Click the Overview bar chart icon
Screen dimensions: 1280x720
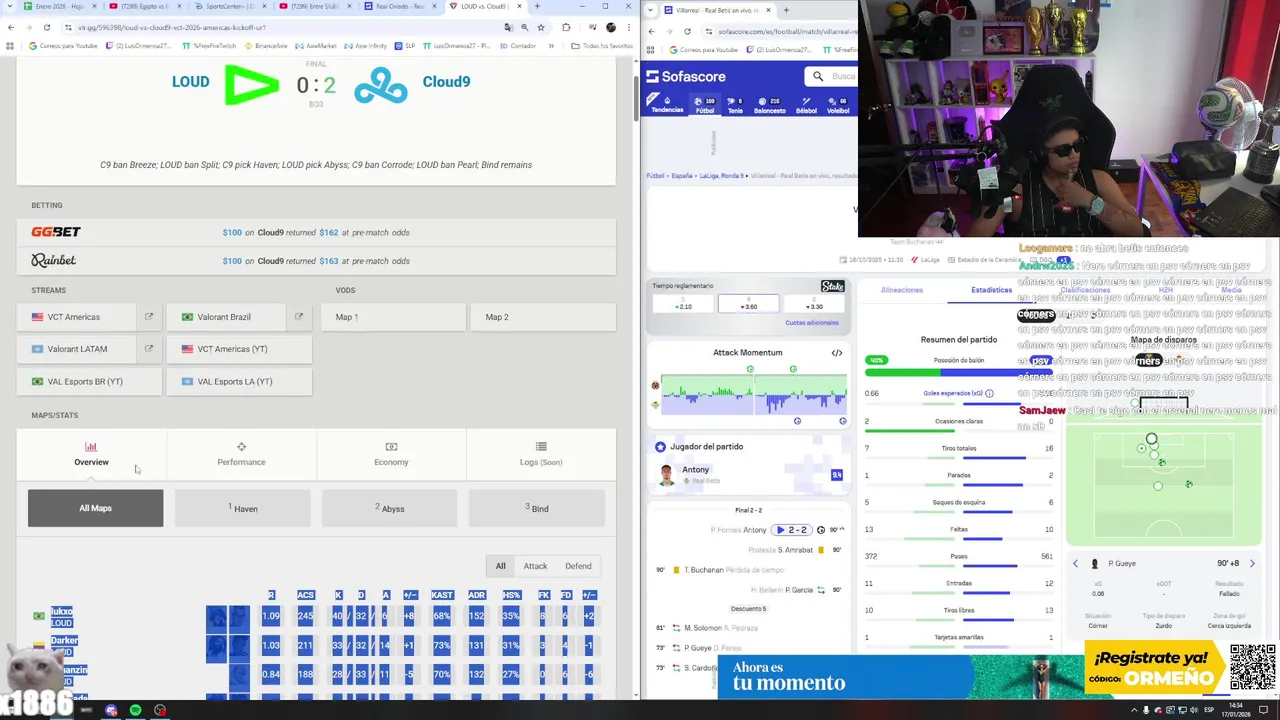point(91,447)
